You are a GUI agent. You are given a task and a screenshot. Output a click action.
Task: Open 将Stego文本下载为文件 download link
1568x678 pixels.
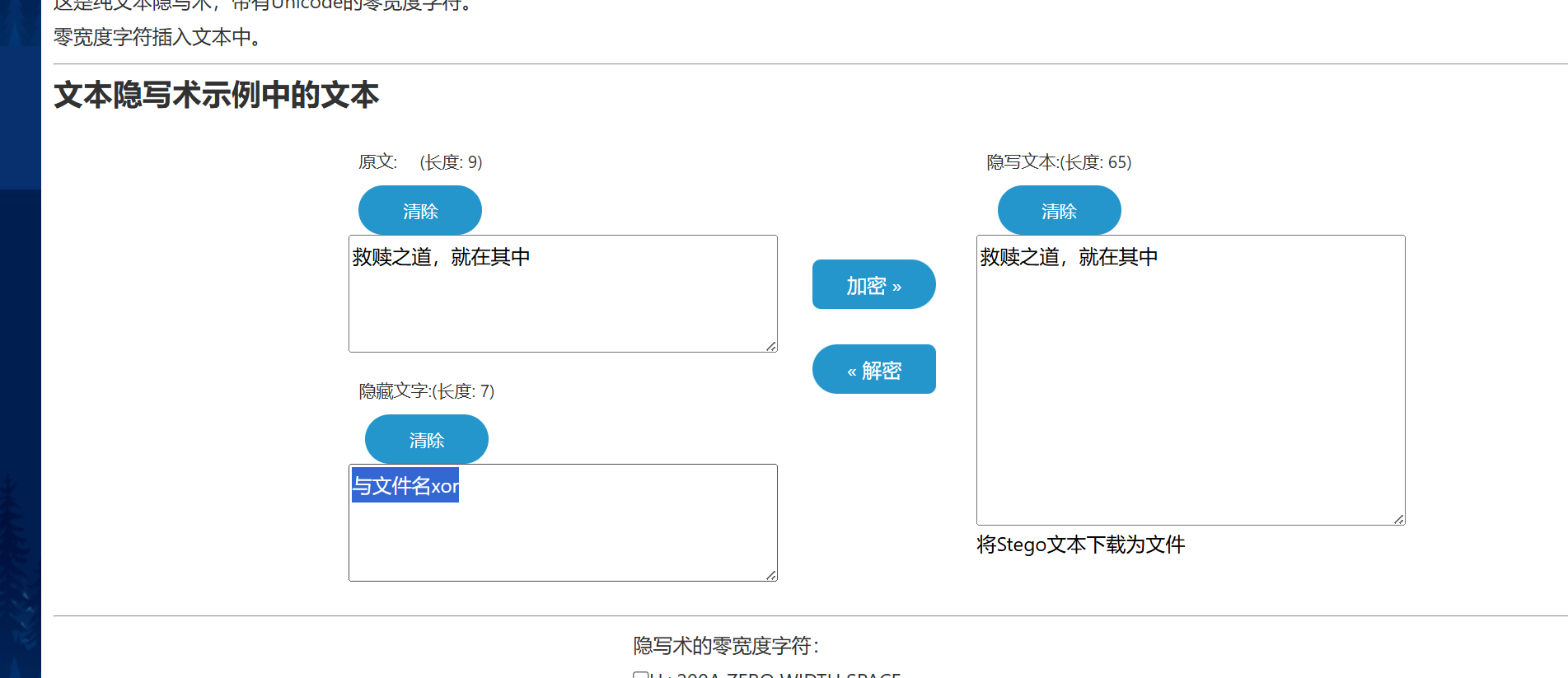point(1080,545)
